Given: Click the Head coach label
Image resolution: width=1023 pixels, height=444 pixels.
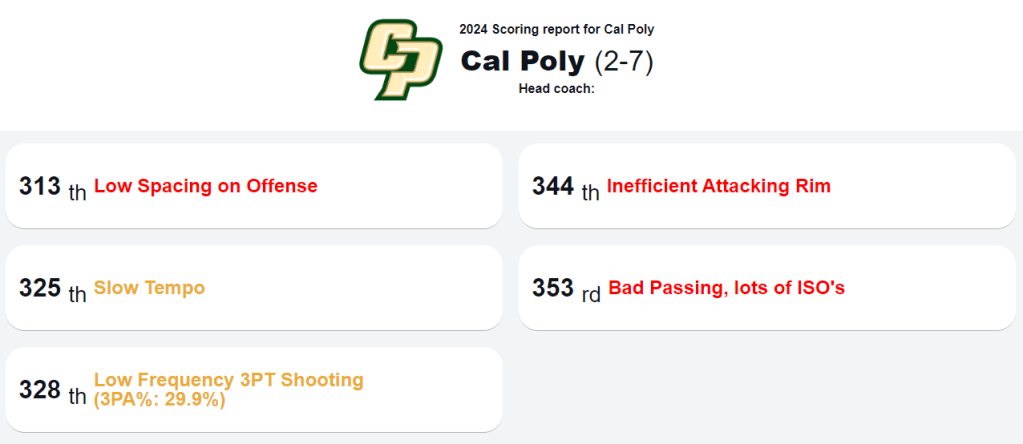Looking at the screenshot, I should tap(556, 88).
